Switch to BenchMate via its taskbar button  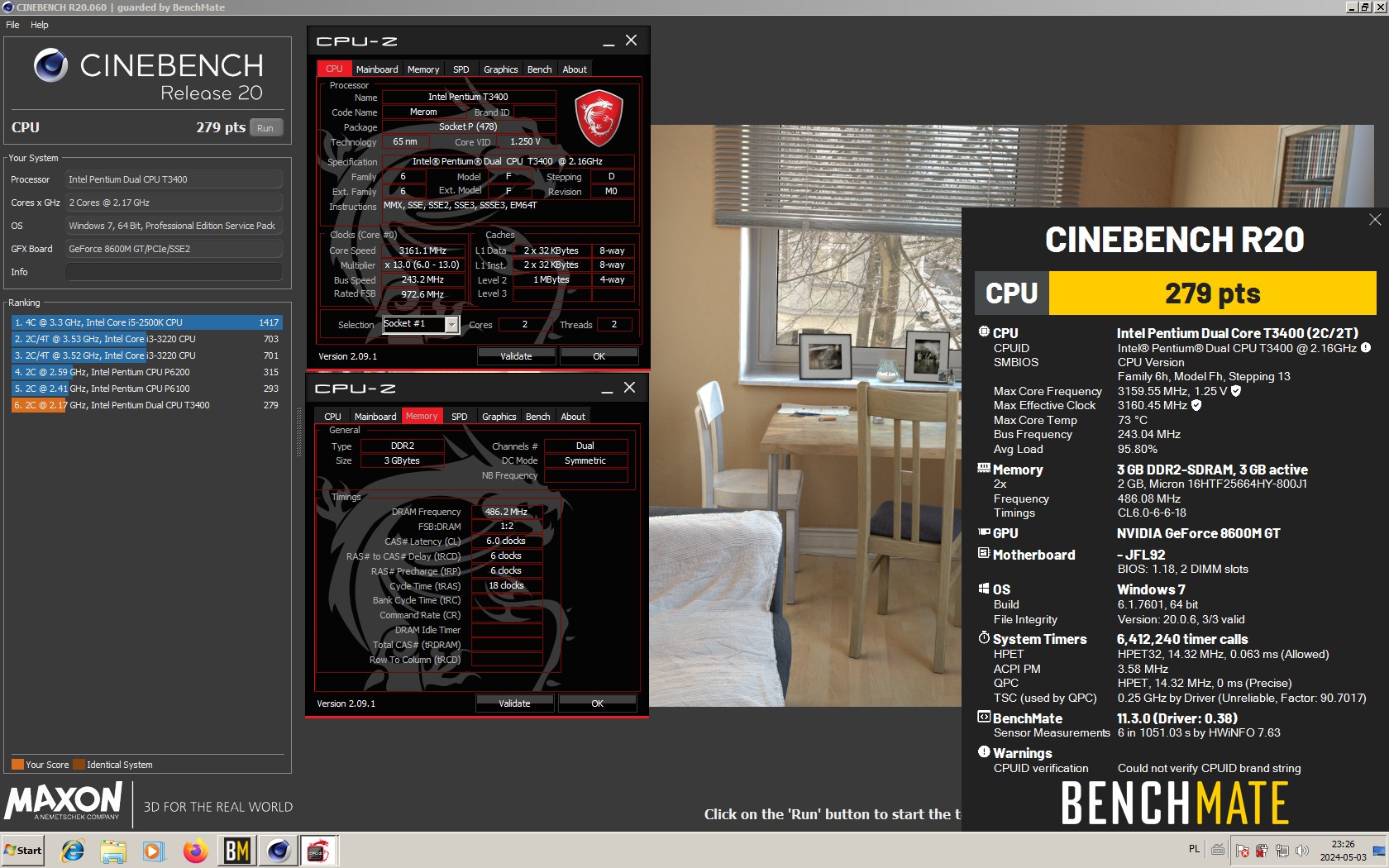pyautogui.click(x=237, y=851)
